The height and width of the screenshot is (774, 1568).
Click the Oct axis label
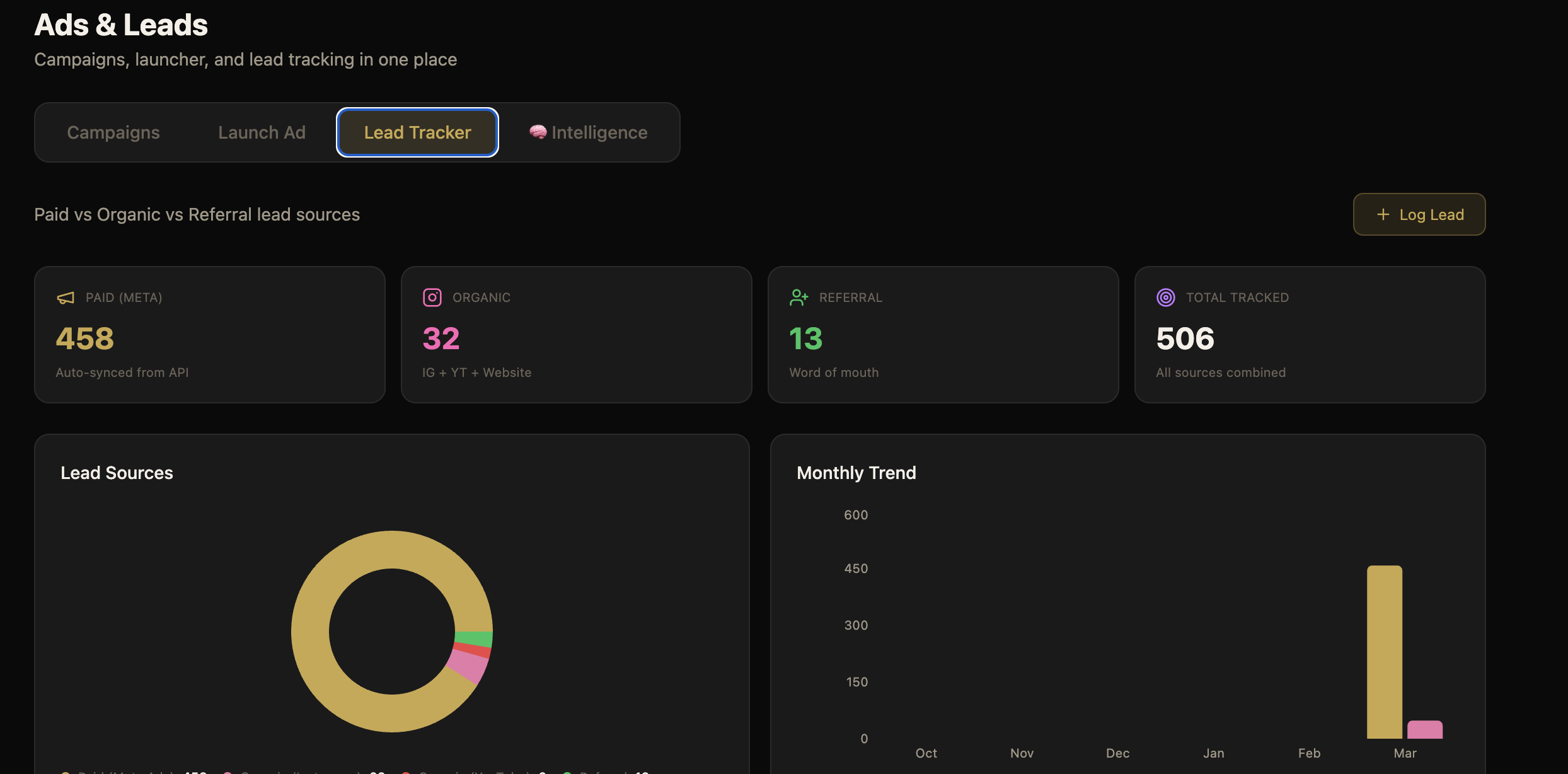click(x=926, y=753)
